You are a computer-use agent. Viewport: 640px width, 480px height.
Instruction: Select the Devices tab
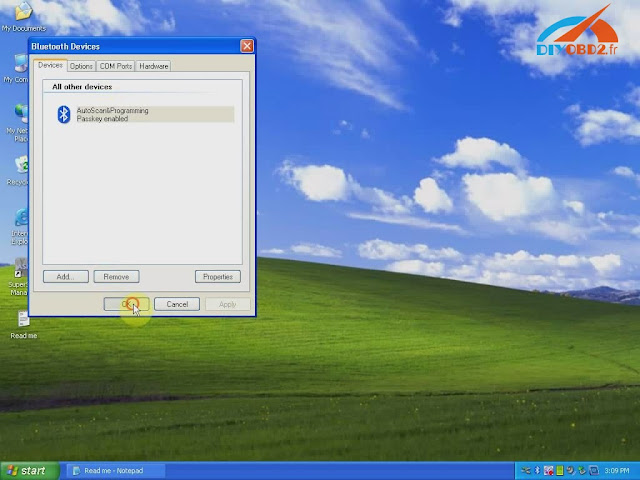[x=50, y=65]
